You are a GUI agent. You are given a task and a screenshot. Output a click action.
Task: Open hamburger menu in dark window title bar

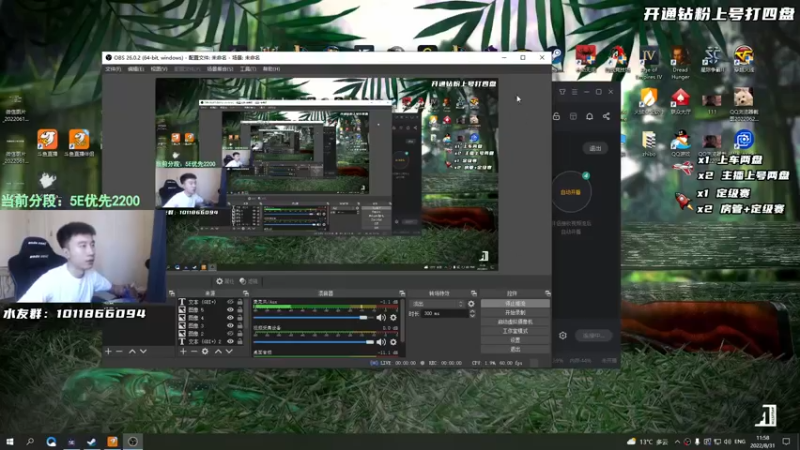pyautogui.click(x=574, y=92)
